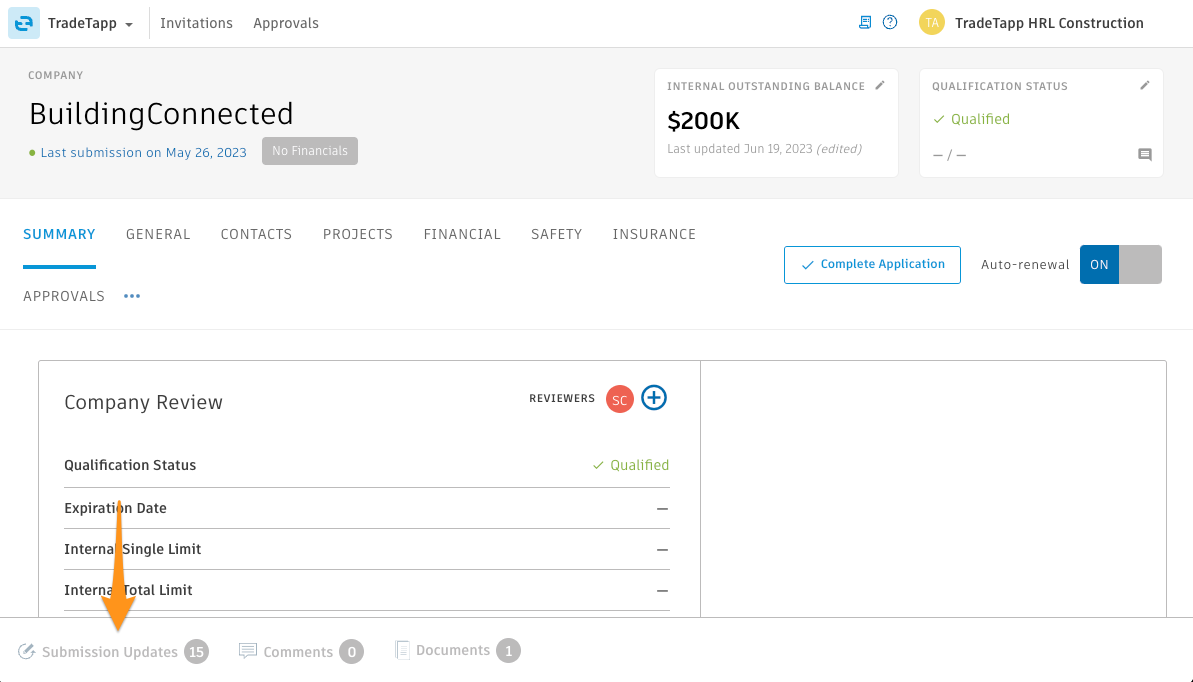The height and width of the screenshot is (682, 1193).
Task: Click the Documents page icon
Action: 402,650
